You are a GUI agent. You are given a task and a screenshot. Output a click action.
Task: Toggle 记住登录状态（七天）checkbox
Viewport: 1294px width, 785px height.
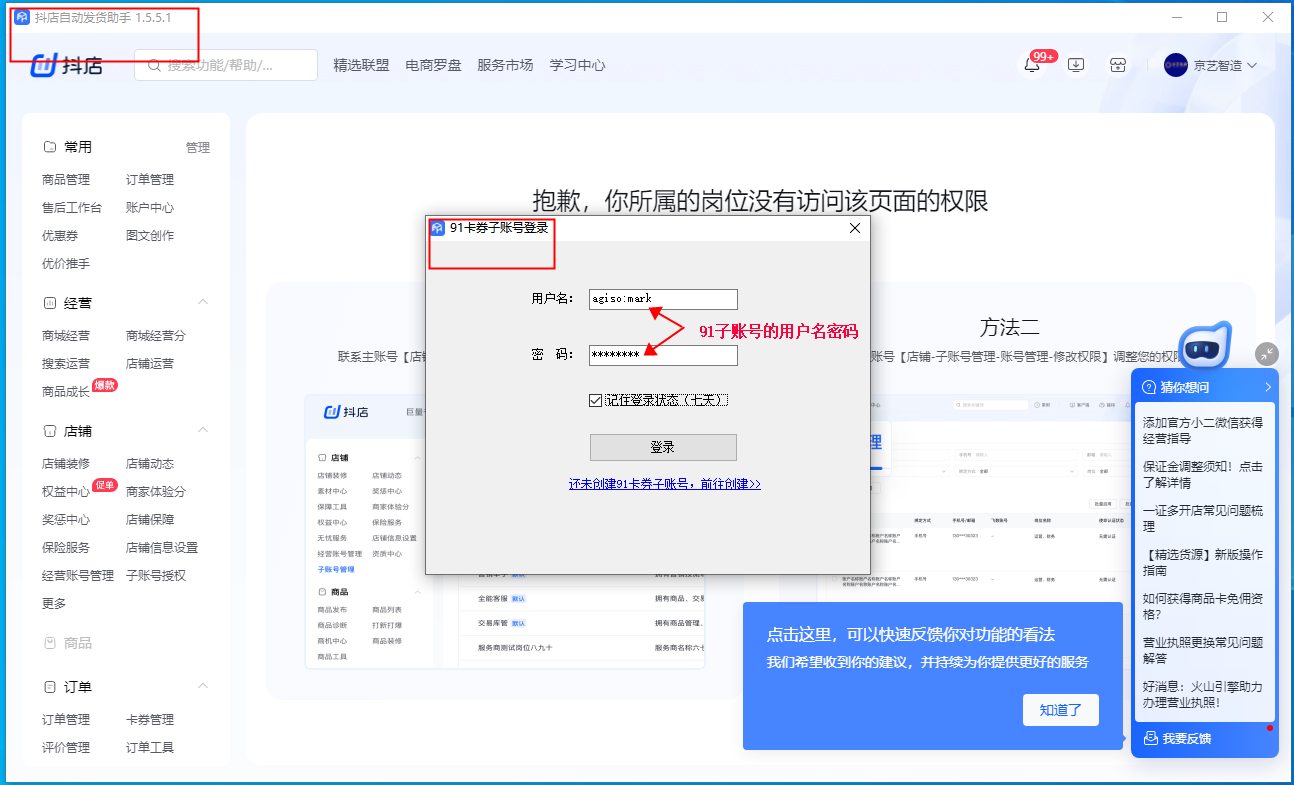click(596, 400)
